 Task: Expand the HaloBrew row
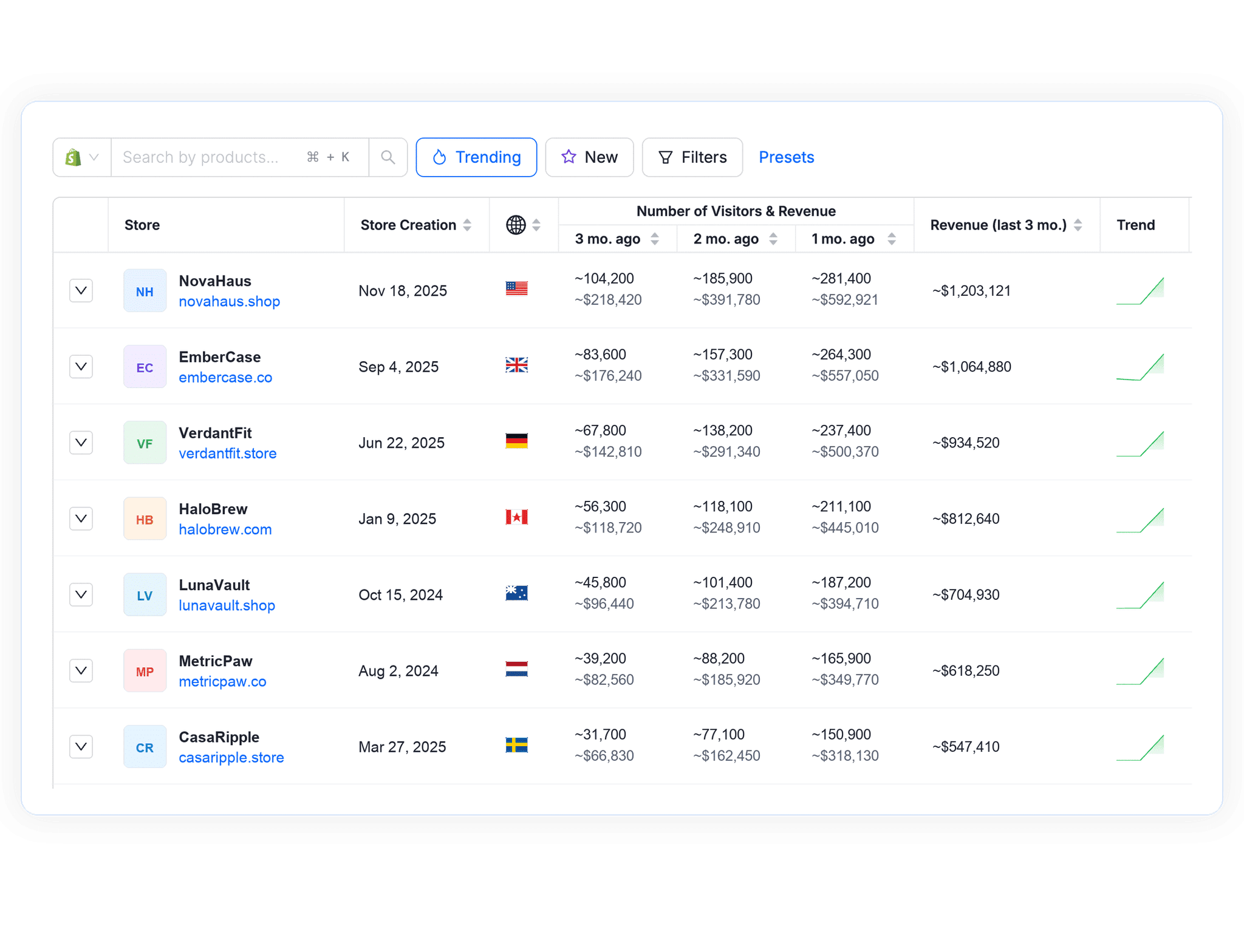click(81, 518)
